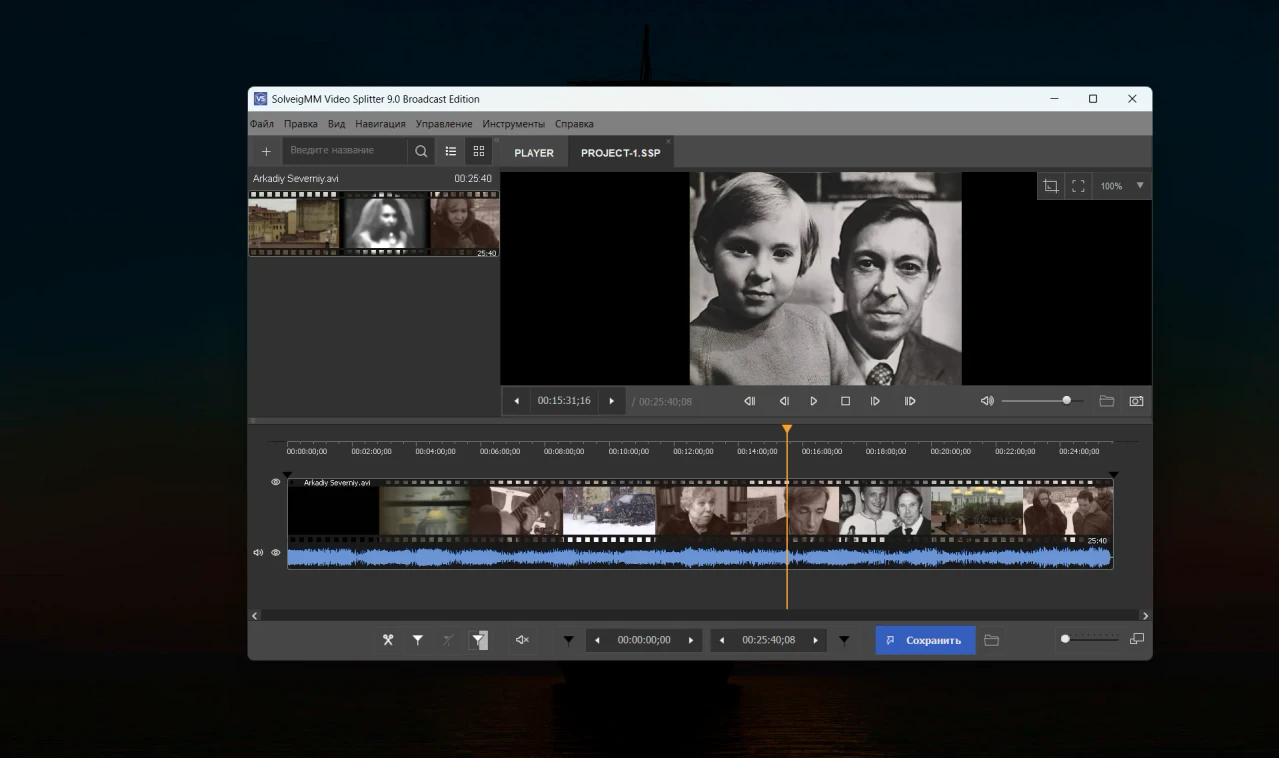Toggle audio track visibility eye icon
Image resolution: width=1279 pixels, height=758 pixels.
coord(276,552)
